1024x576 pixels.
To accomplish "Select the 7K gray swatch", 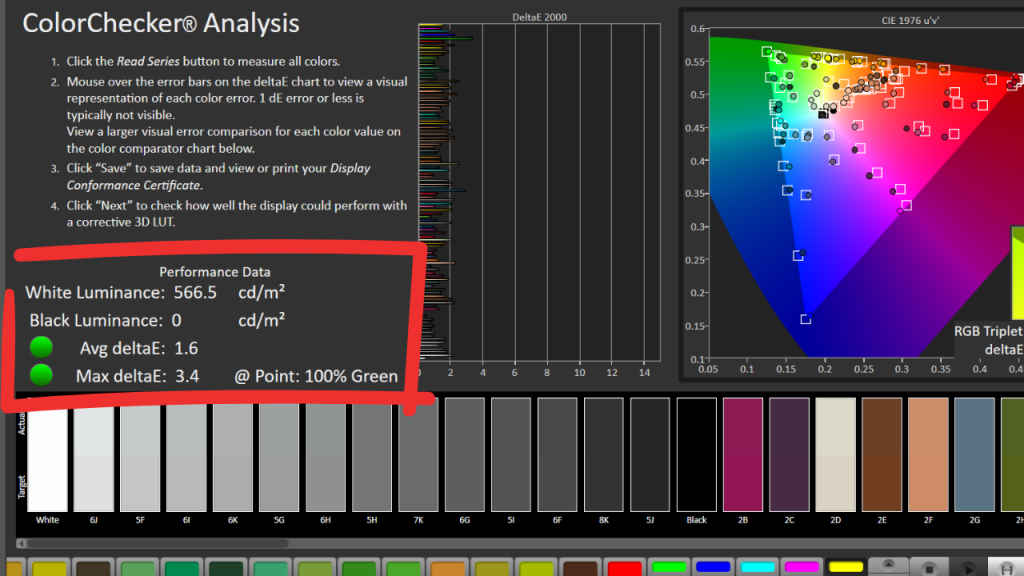I will click(418, 455).
